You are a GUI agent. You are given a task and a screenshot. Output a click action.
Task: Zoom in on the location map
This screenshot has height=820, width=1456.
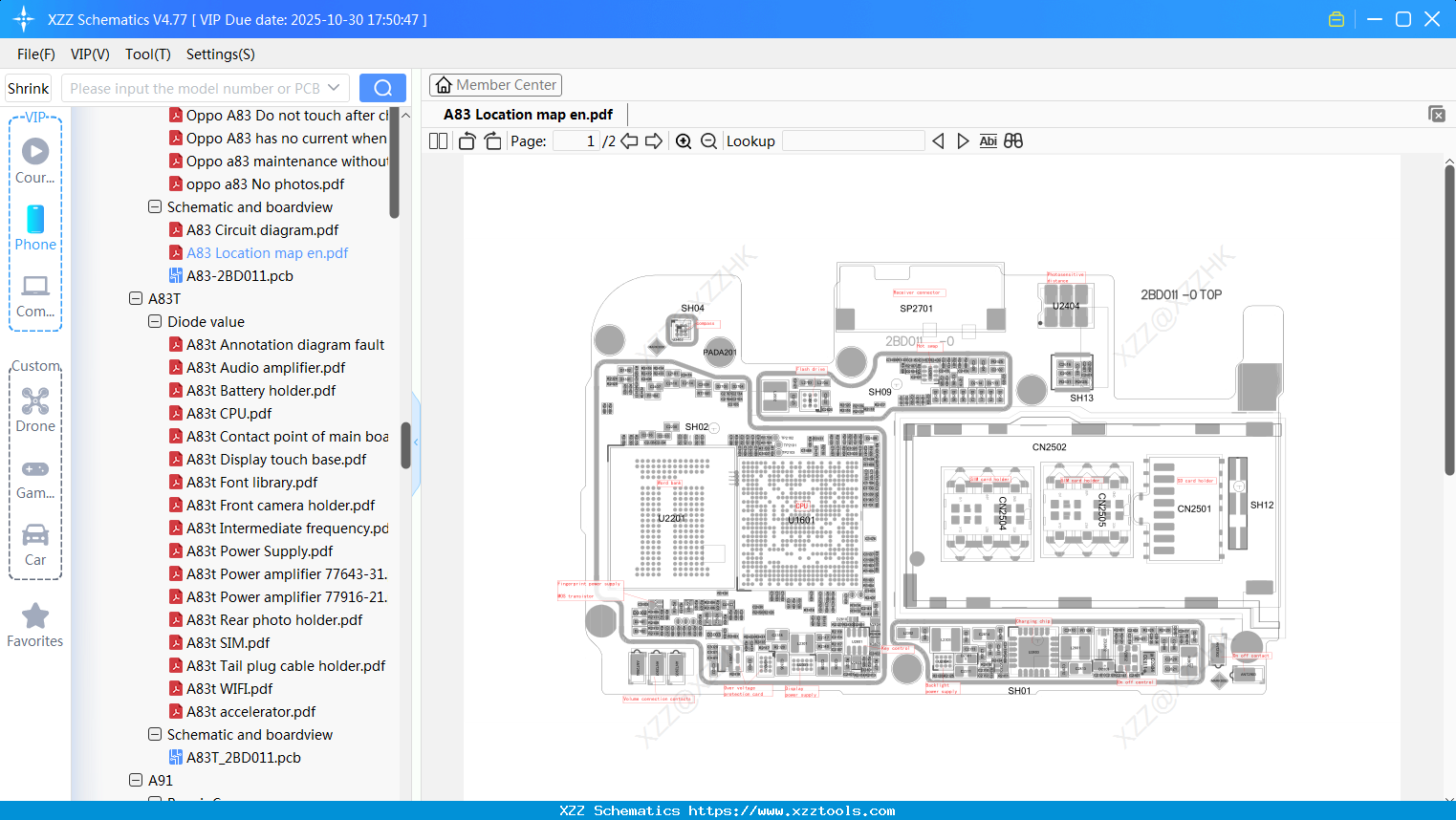pyautogui.click(x=684, y=141)
